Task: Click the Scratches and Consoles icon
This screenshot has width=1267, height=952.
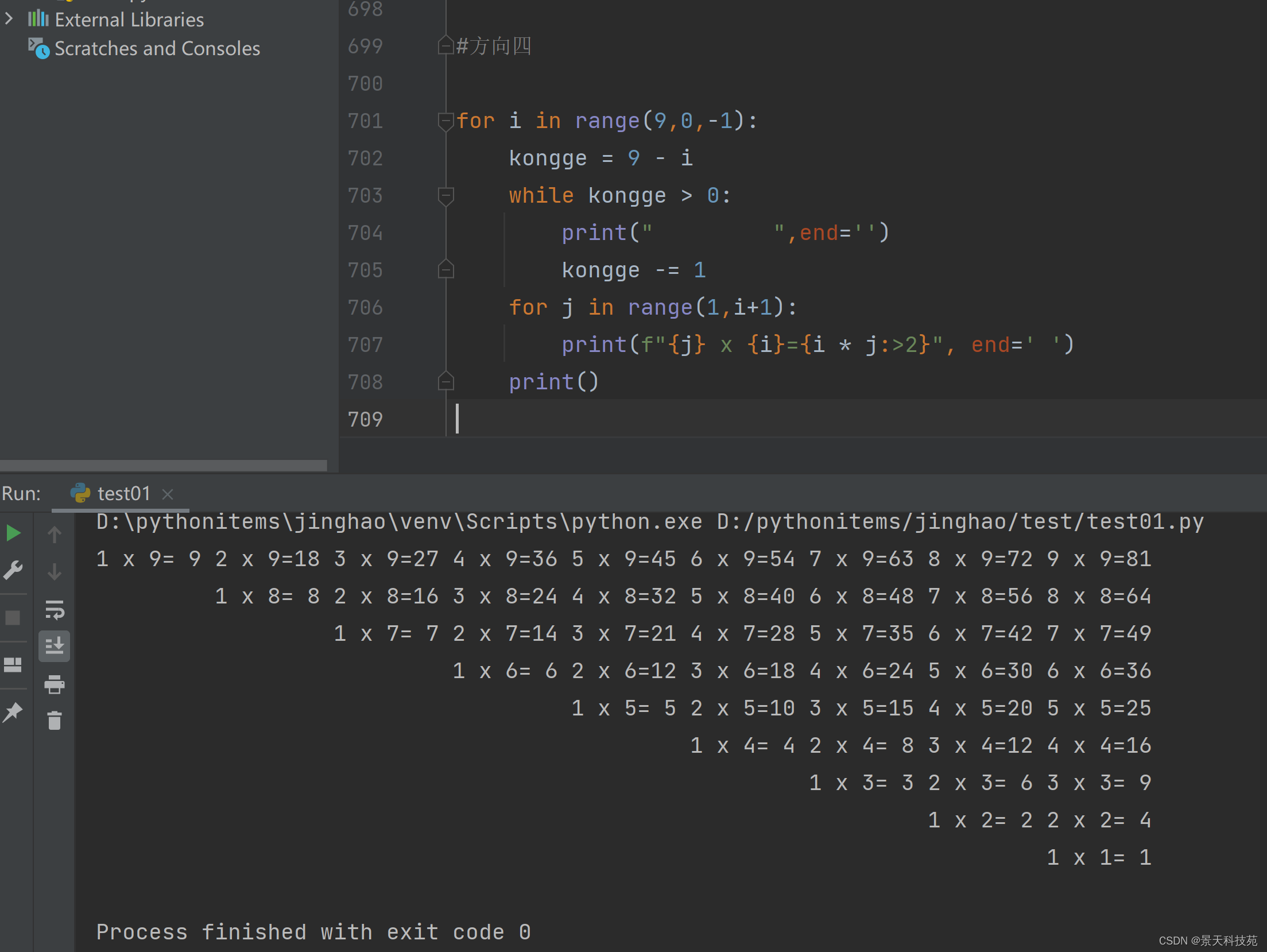Action: [x=39, y=48]
